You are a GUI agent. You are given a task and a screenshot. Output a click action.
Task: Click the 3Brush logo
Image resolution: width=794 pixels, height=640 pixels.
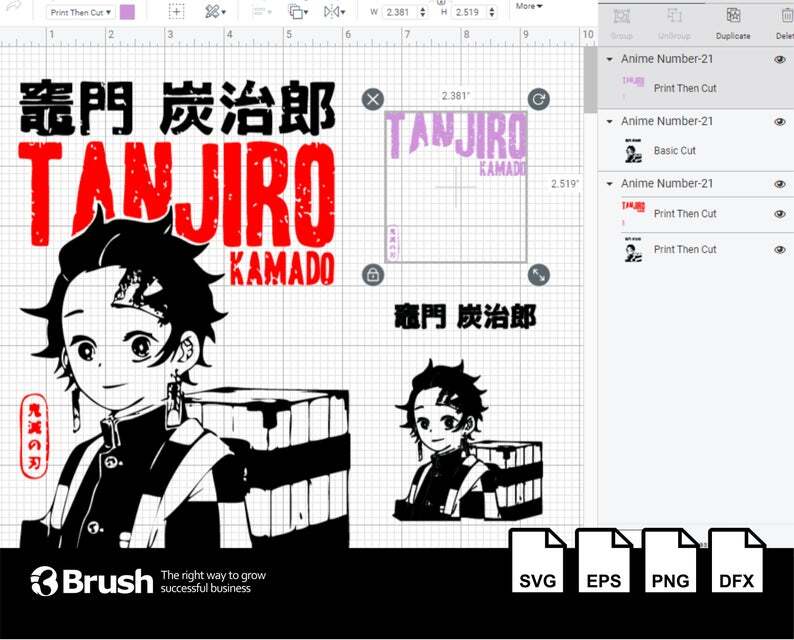click(x=92, y=581)
